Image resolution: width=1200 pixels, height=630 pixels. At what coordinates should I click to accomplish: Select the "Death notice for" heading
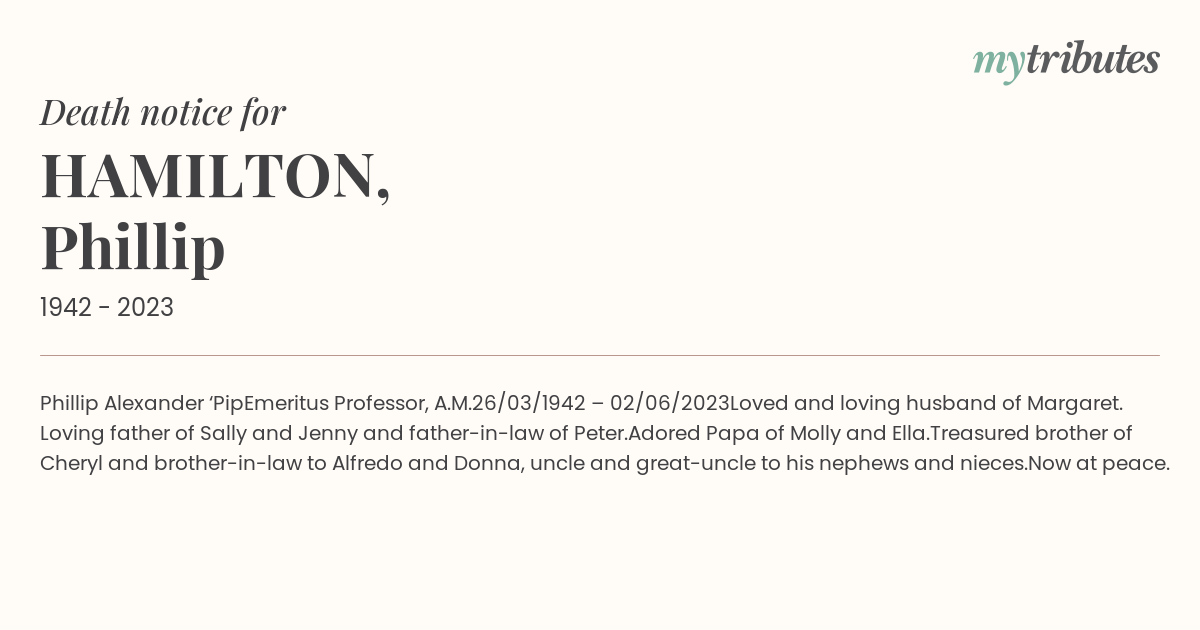(163, 113)
